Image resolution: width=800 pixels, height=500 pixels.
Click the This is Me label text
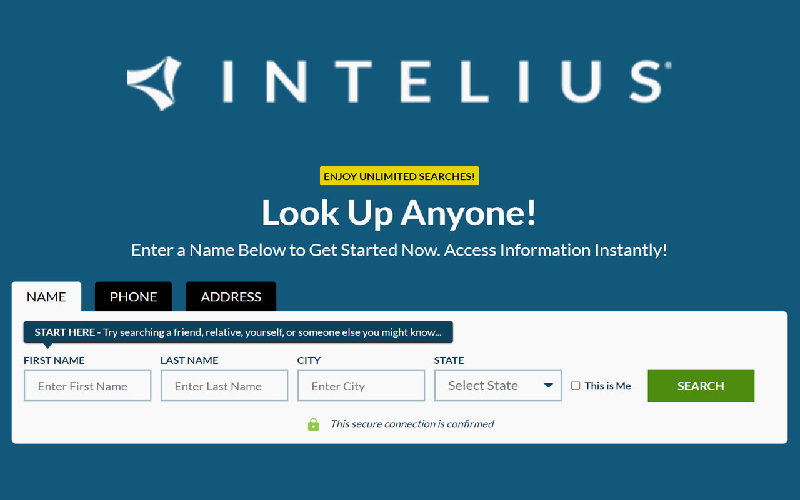pos(608,386)
